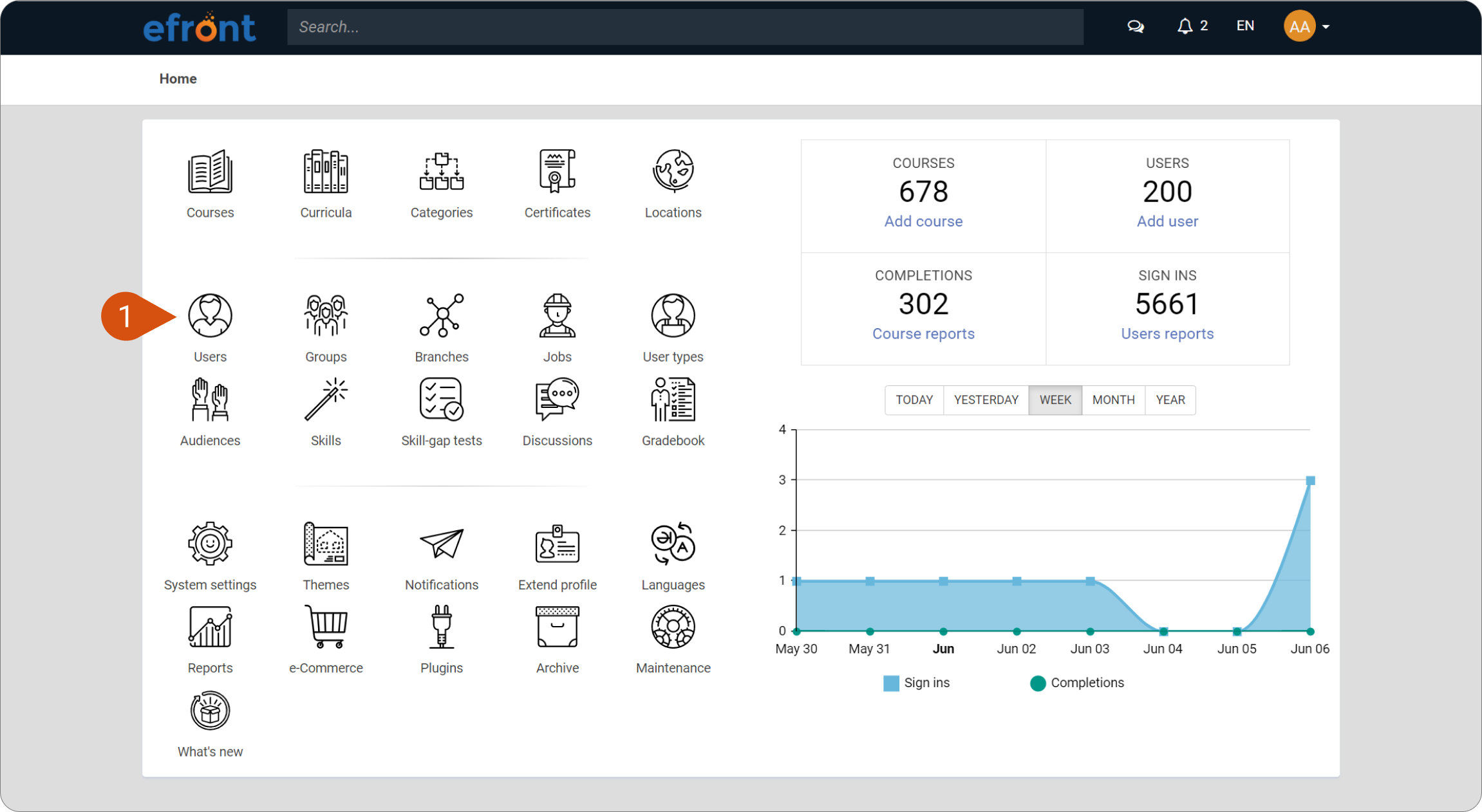Select the WEEK chart range

(1055, 400)
